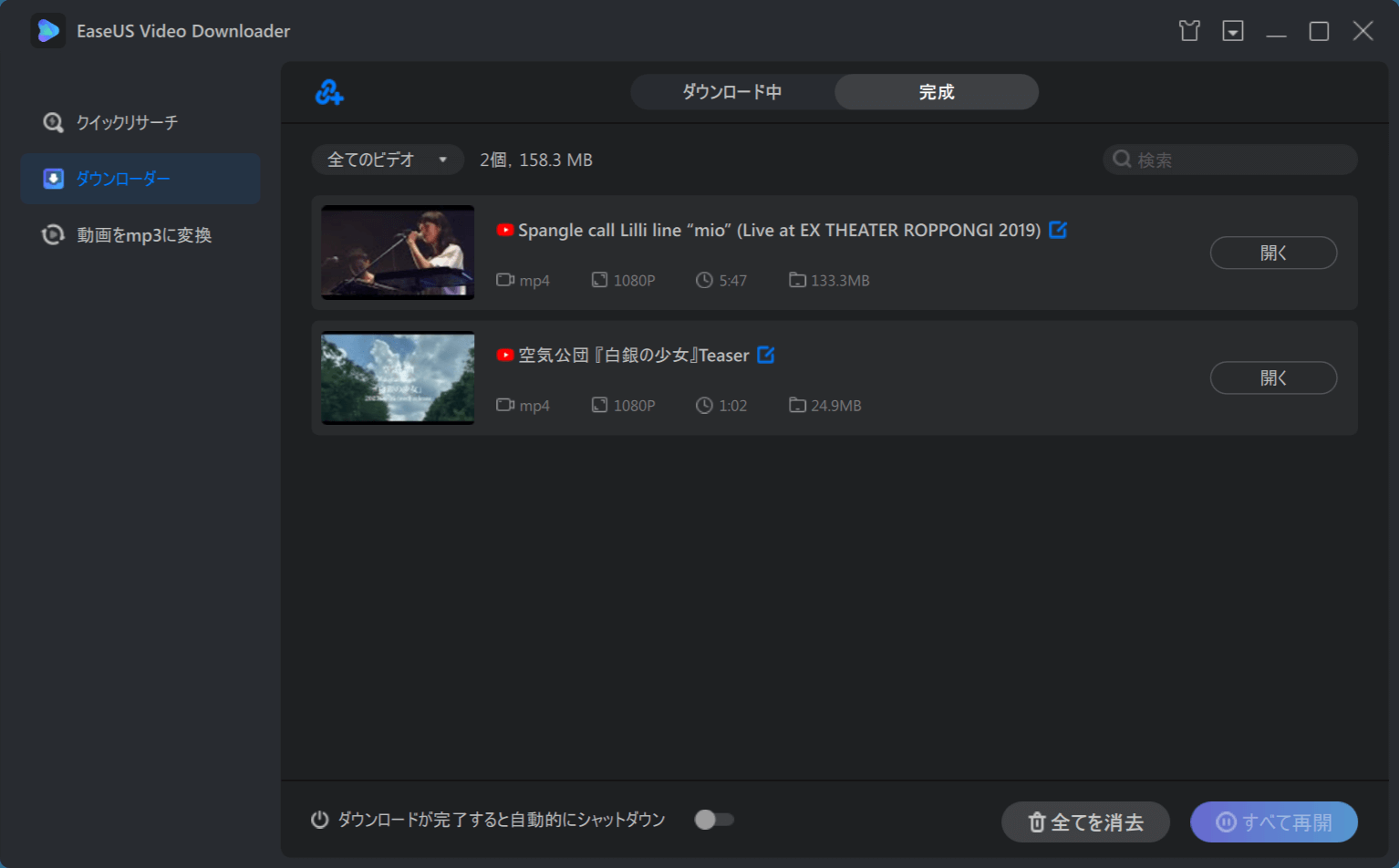Click the 5:47 duration text

732,280
